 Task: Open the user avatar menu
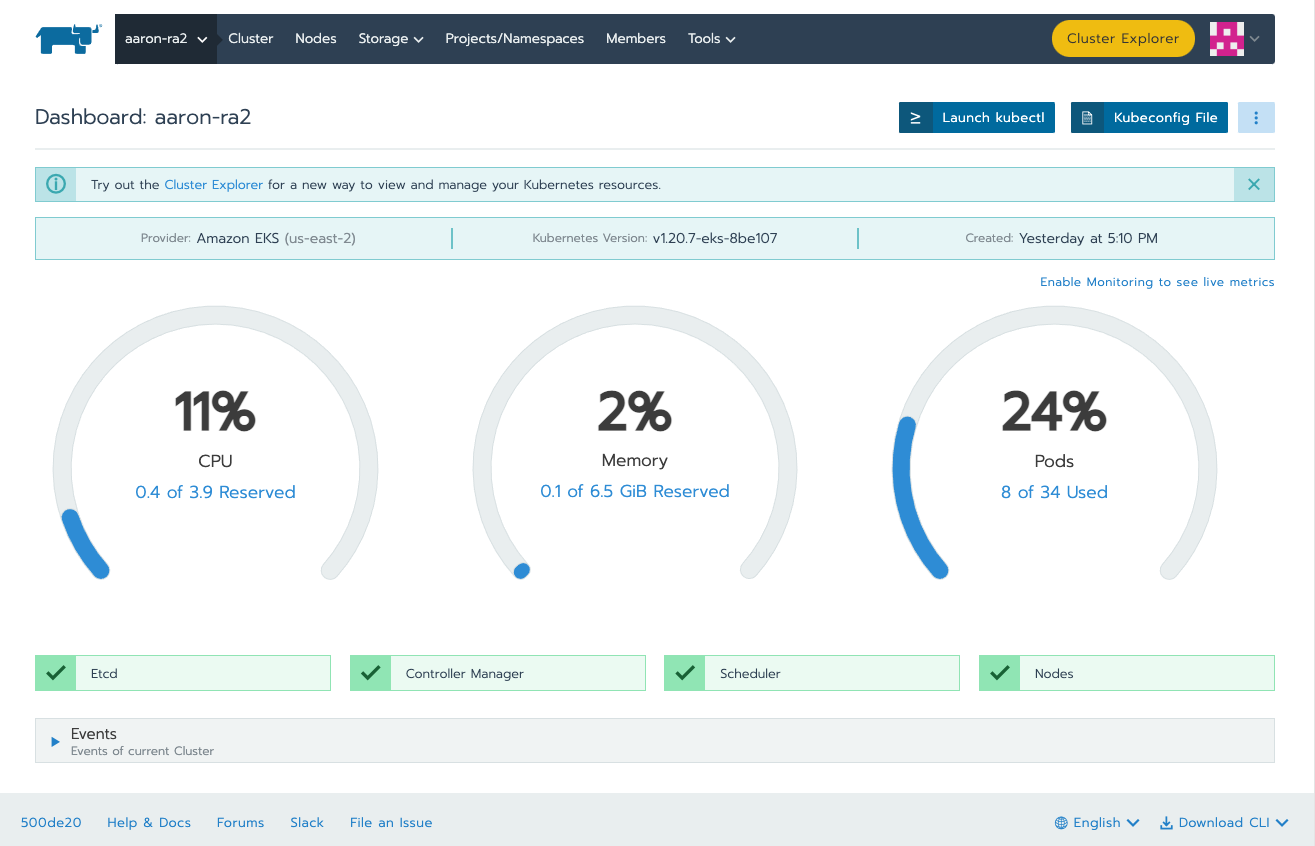point(1226,38)
